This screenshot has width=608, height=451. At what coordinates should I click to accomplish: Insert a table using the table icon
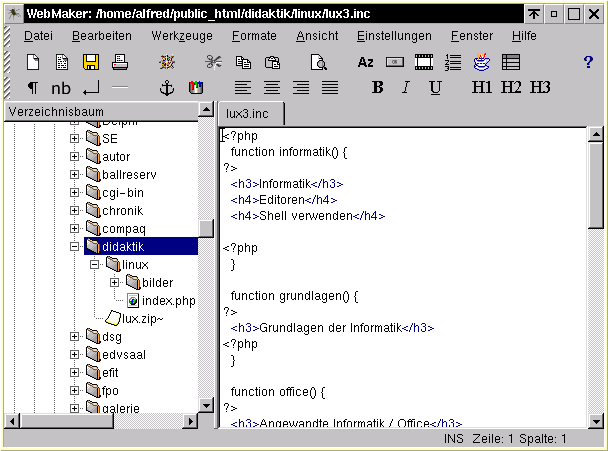click(510, 62)
